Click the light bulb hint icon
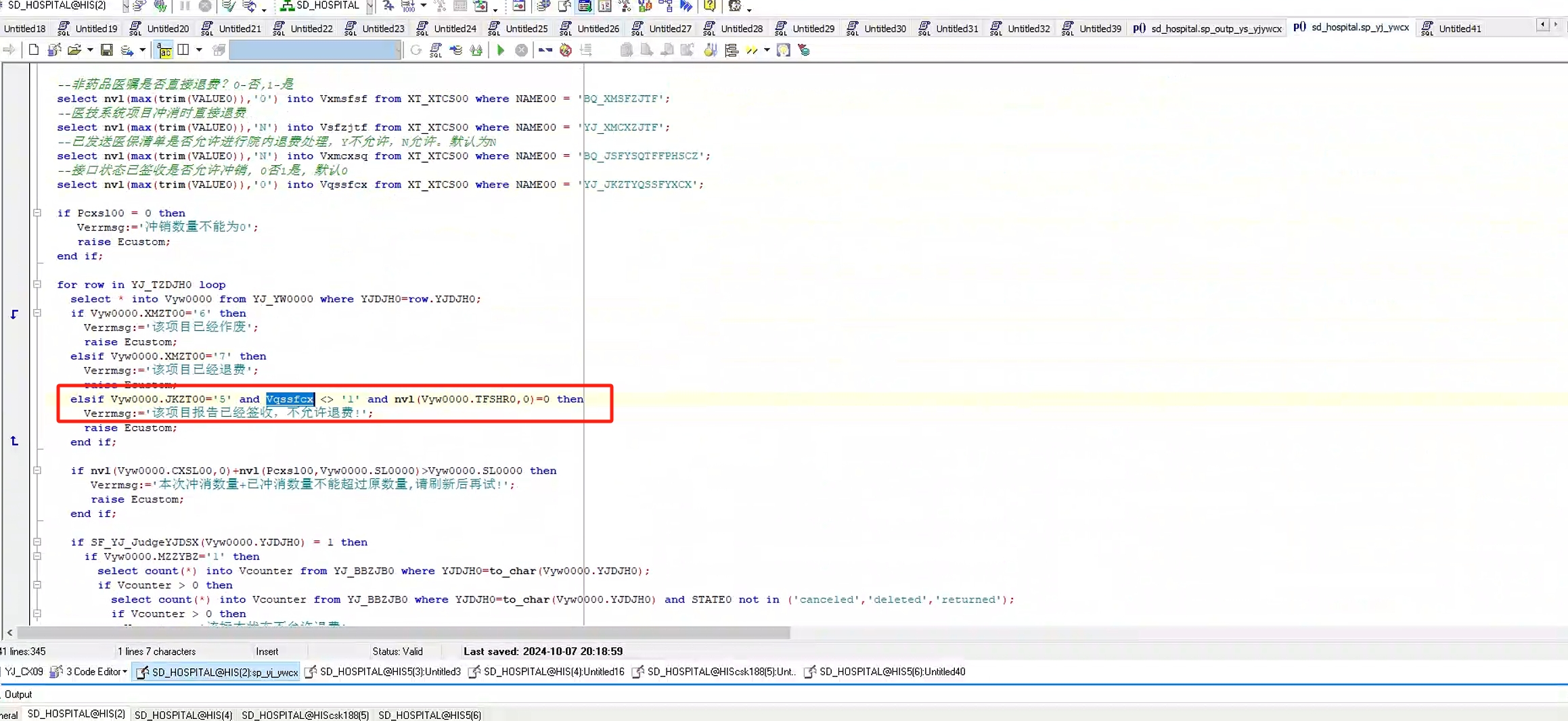The image size is (1568, 721). (783, 50)
